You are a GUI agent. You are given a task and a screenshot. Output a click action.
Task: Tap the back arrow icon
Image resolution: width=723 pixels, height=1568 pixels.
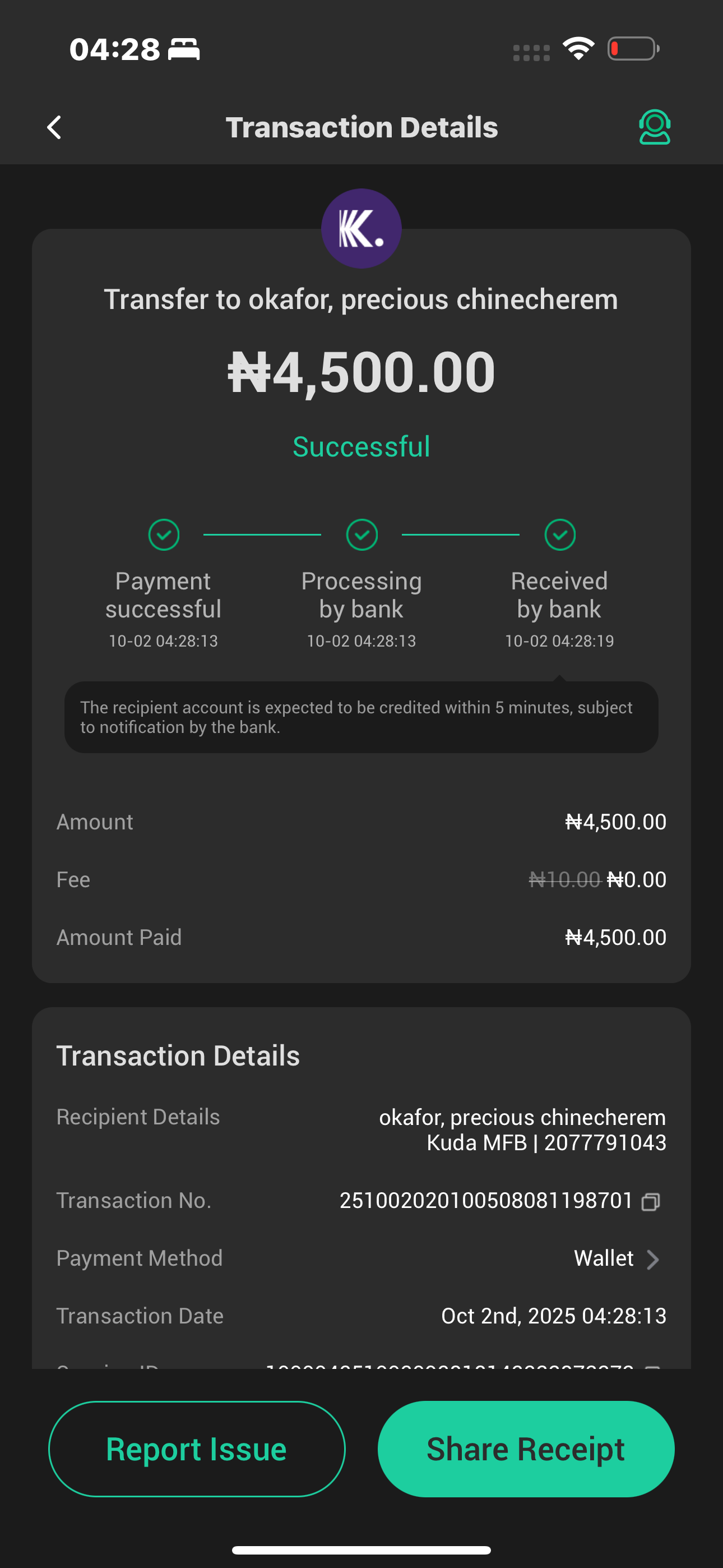coord(54,127)
